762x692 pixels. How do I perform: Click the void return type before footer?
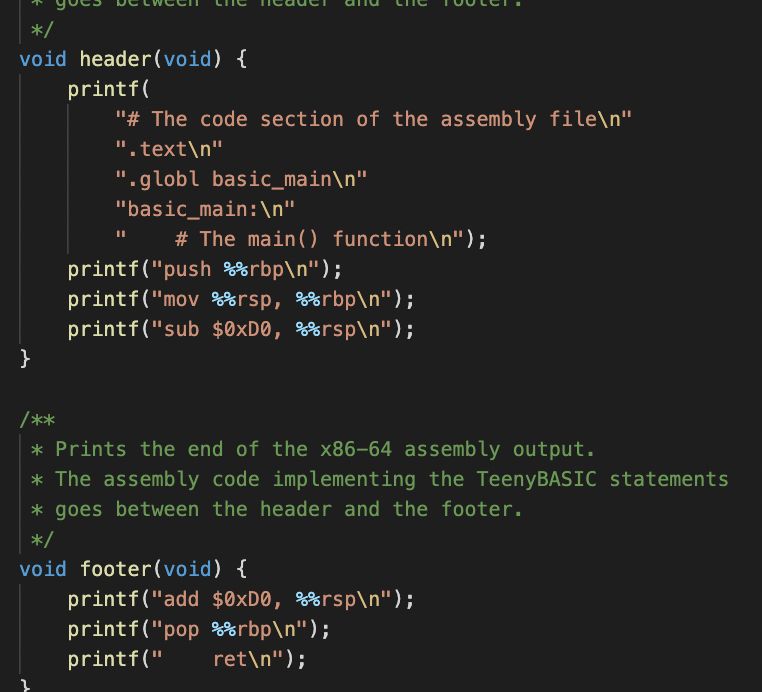[43, 569]
